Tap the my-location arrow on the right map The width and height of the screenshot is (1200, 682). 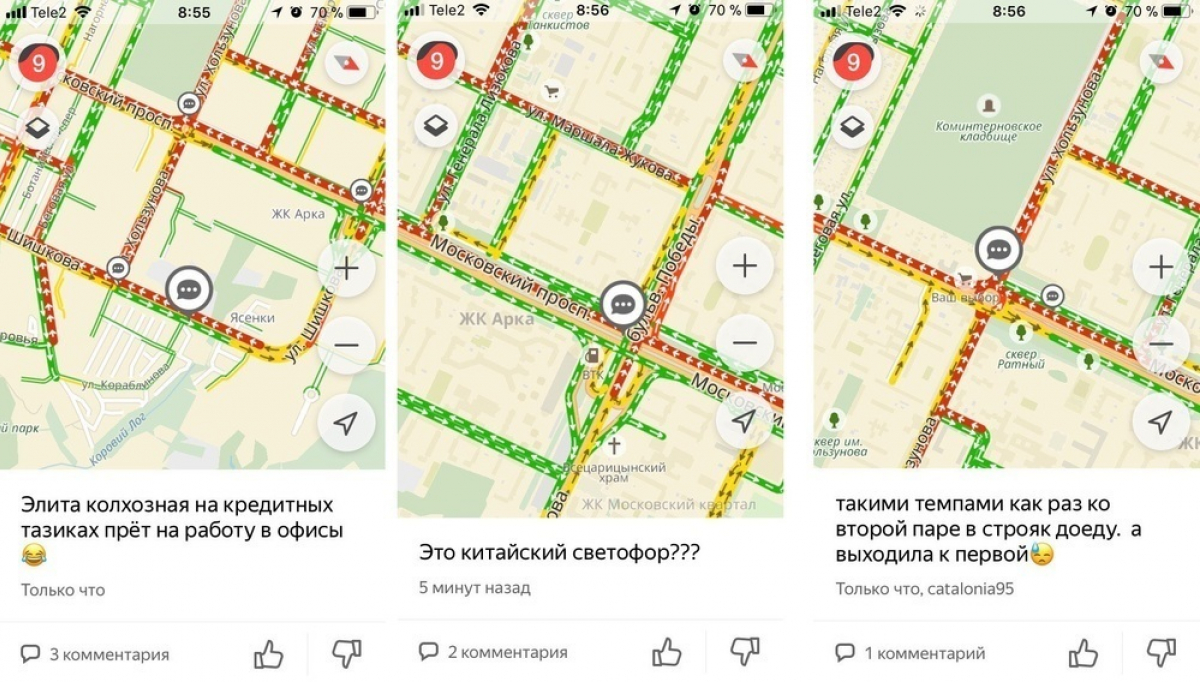pyautogui.click(x=1160, y=422)
